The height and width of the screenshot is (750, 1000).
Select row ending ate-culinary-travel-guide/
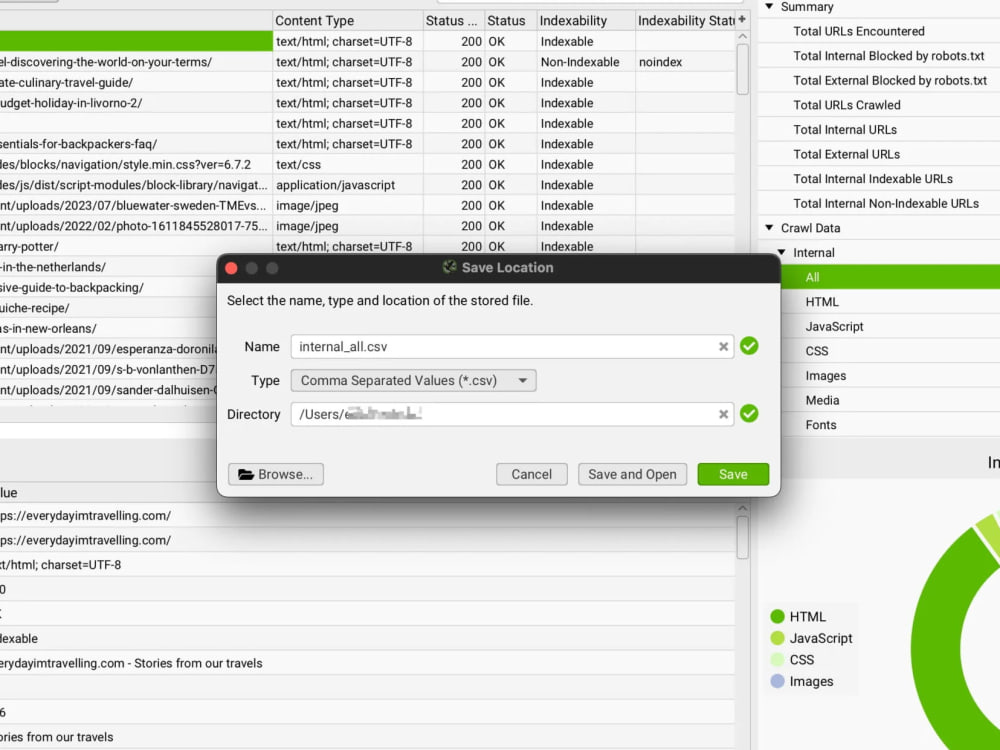(136, 82)
